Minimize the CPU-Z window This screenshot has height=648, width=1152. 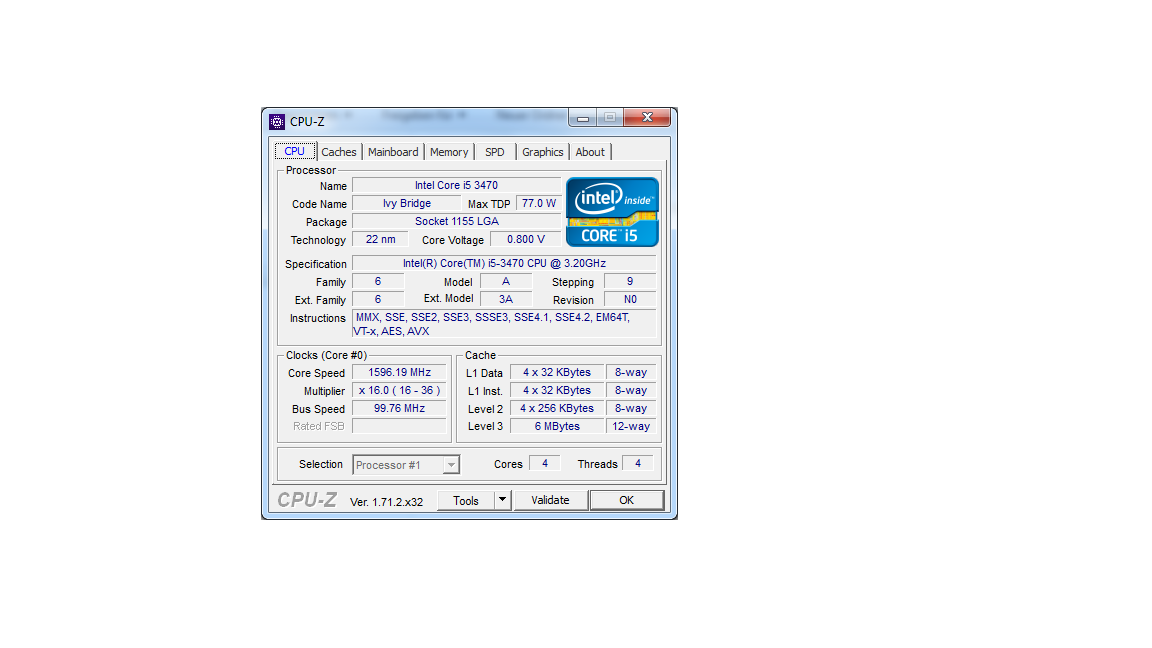(x=583, y=118)
